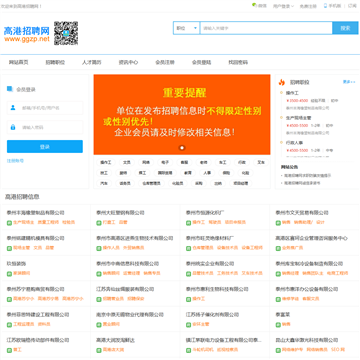Screen dimensions: 360x360
Task: Click the password input field
Action: [45, 127]
